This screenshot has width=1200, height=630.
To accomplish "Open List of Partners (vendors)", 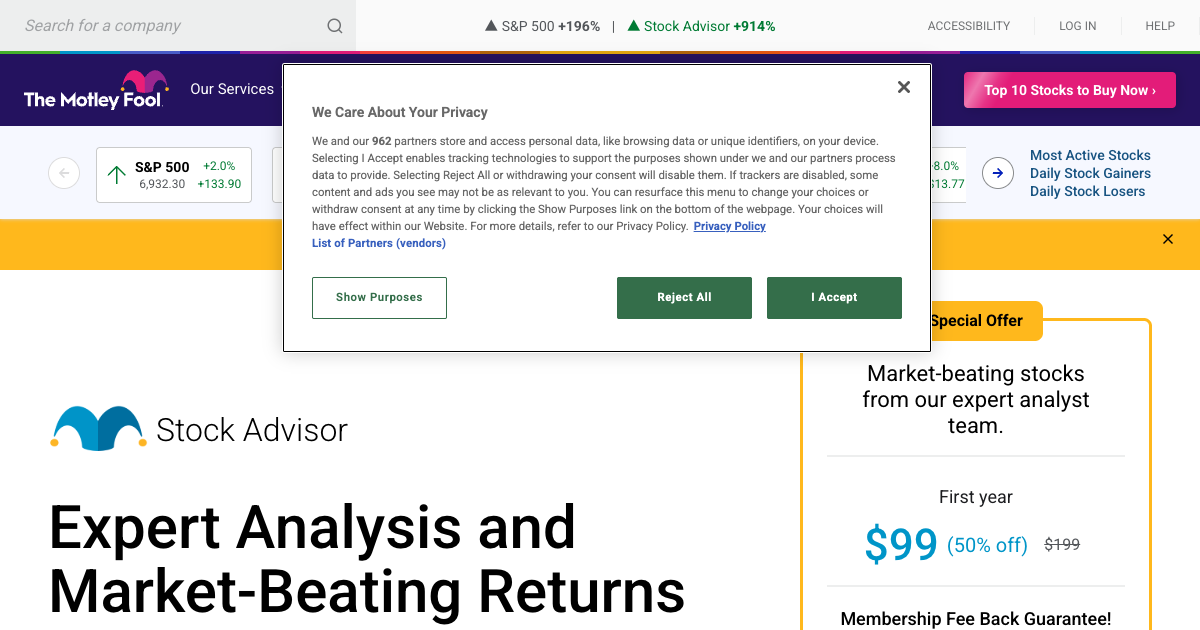I will click(x=378, y=243).
